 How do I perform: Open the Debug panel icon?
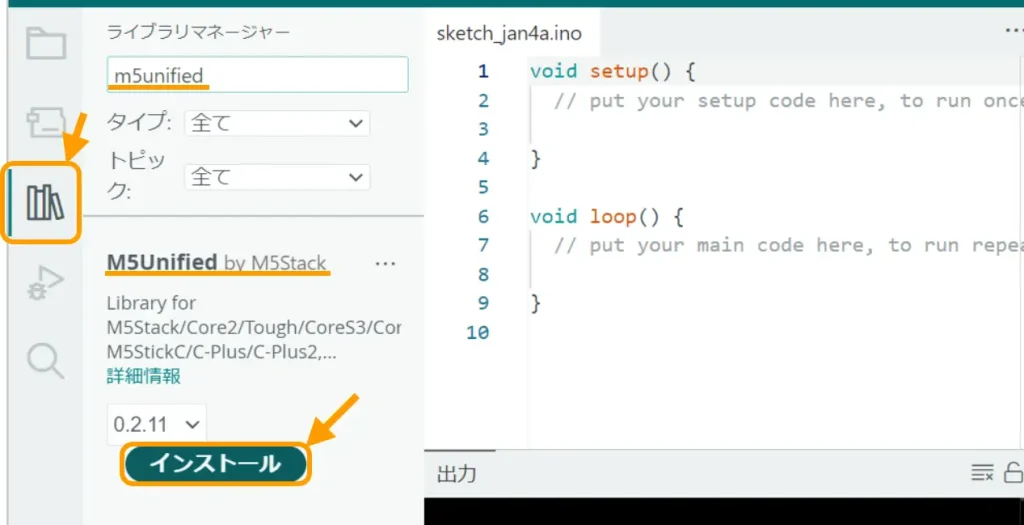(x=45, y=283)
